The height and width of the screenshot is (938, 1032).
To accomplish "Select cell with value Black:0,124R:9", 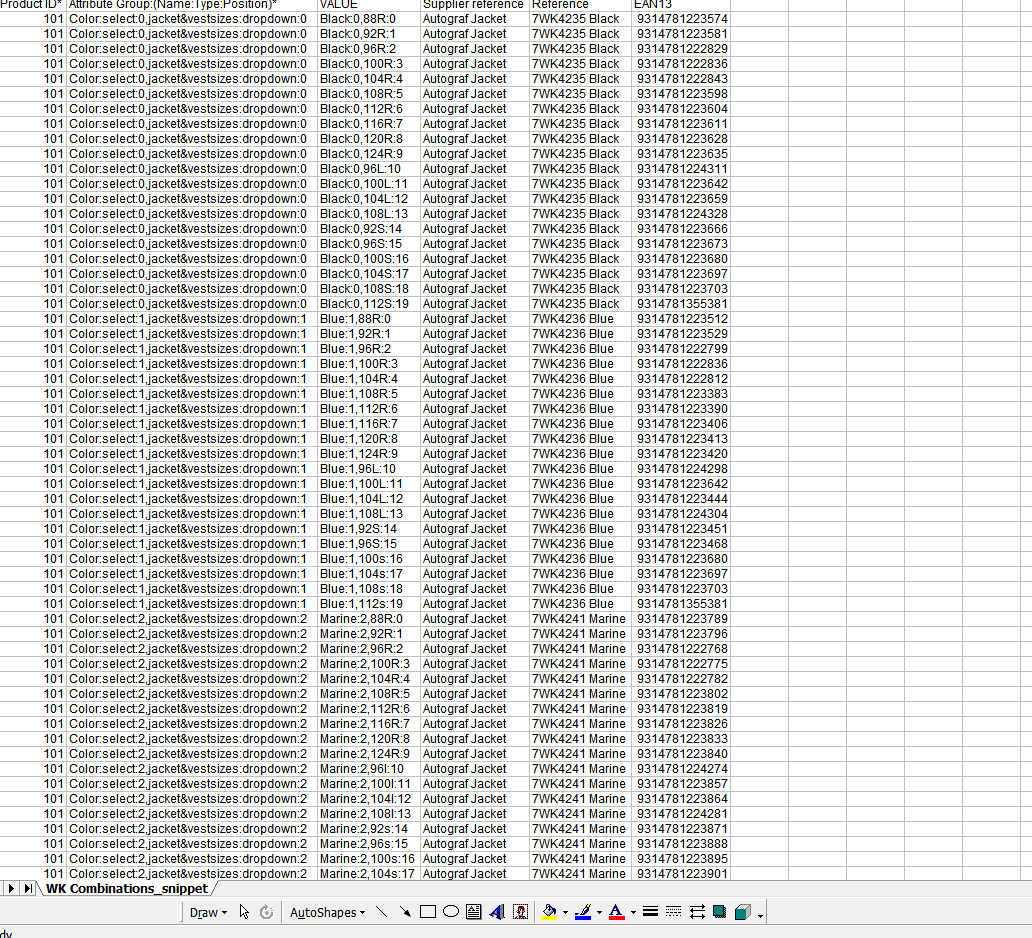I will 368,154.
